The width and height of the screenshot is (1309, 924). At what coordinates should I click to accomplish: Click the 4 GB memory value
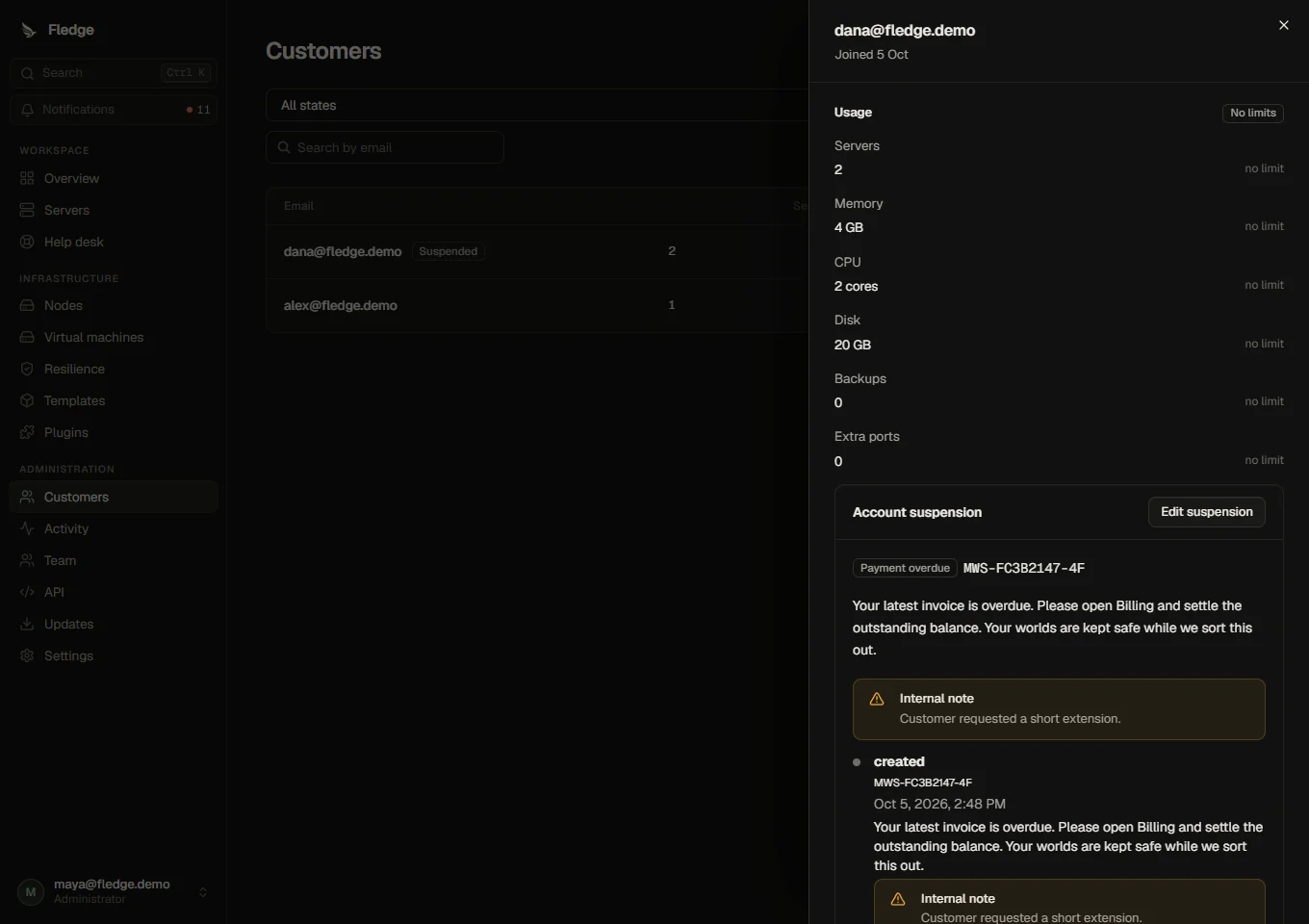pos(849,227)
